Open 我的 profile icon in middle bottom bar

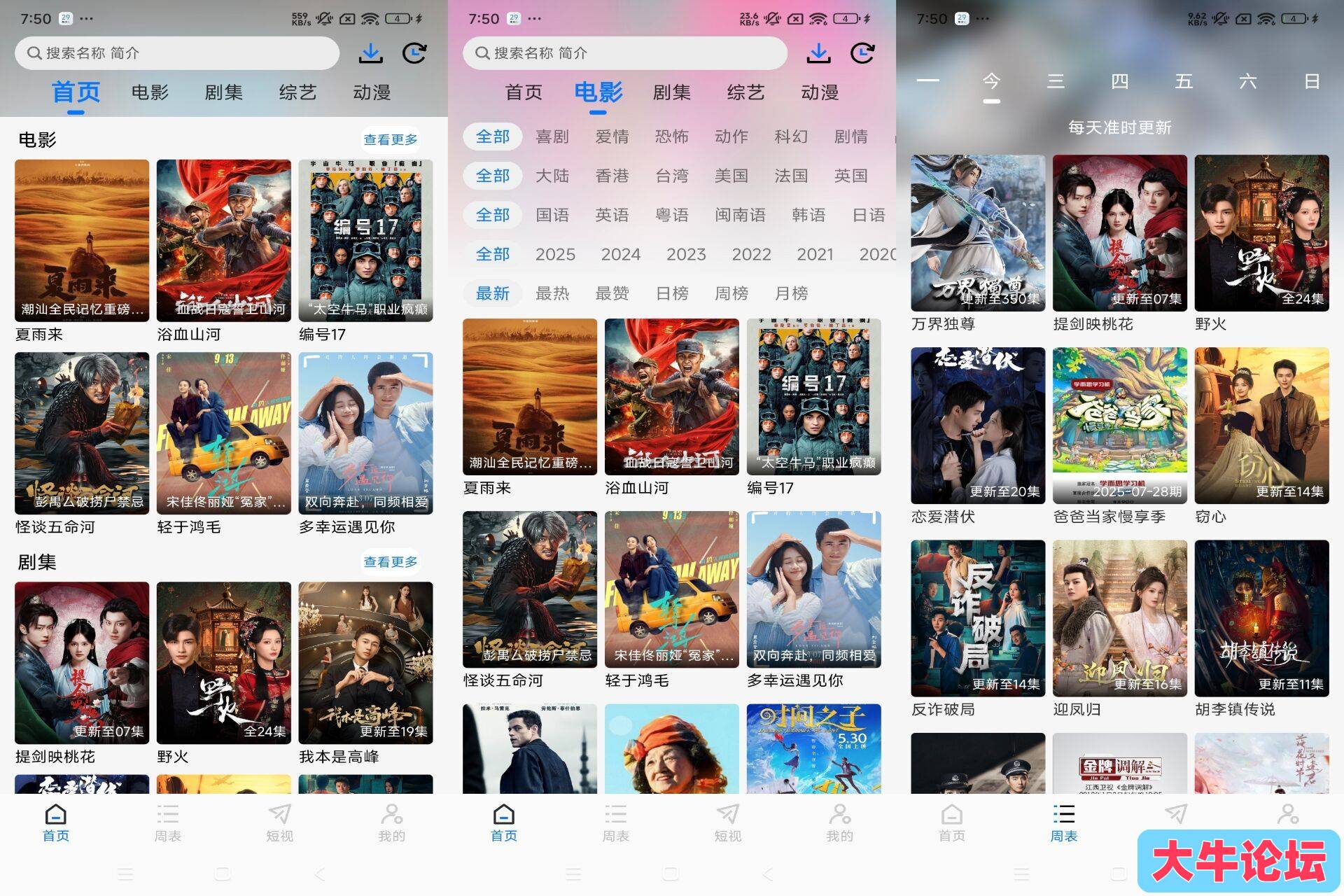[x=840, y=822]
